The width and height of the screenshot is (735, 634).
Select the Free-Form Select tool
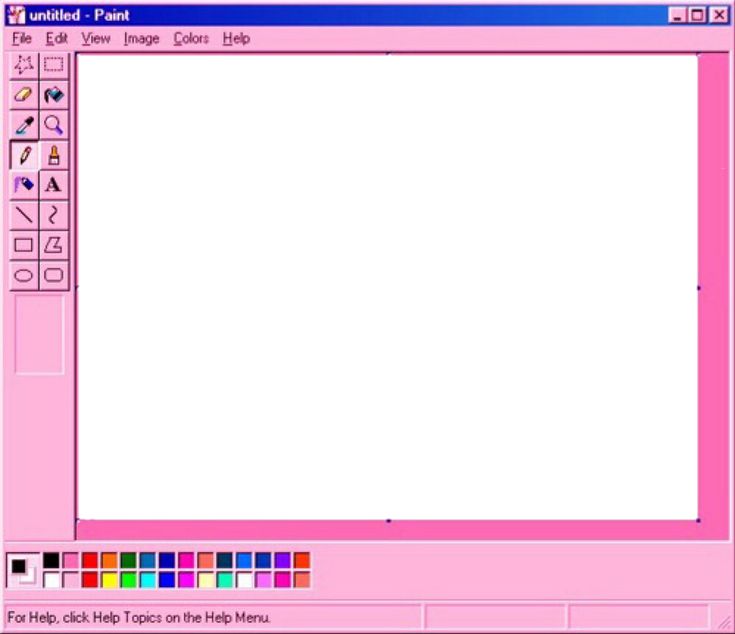[x=24, y=65]
